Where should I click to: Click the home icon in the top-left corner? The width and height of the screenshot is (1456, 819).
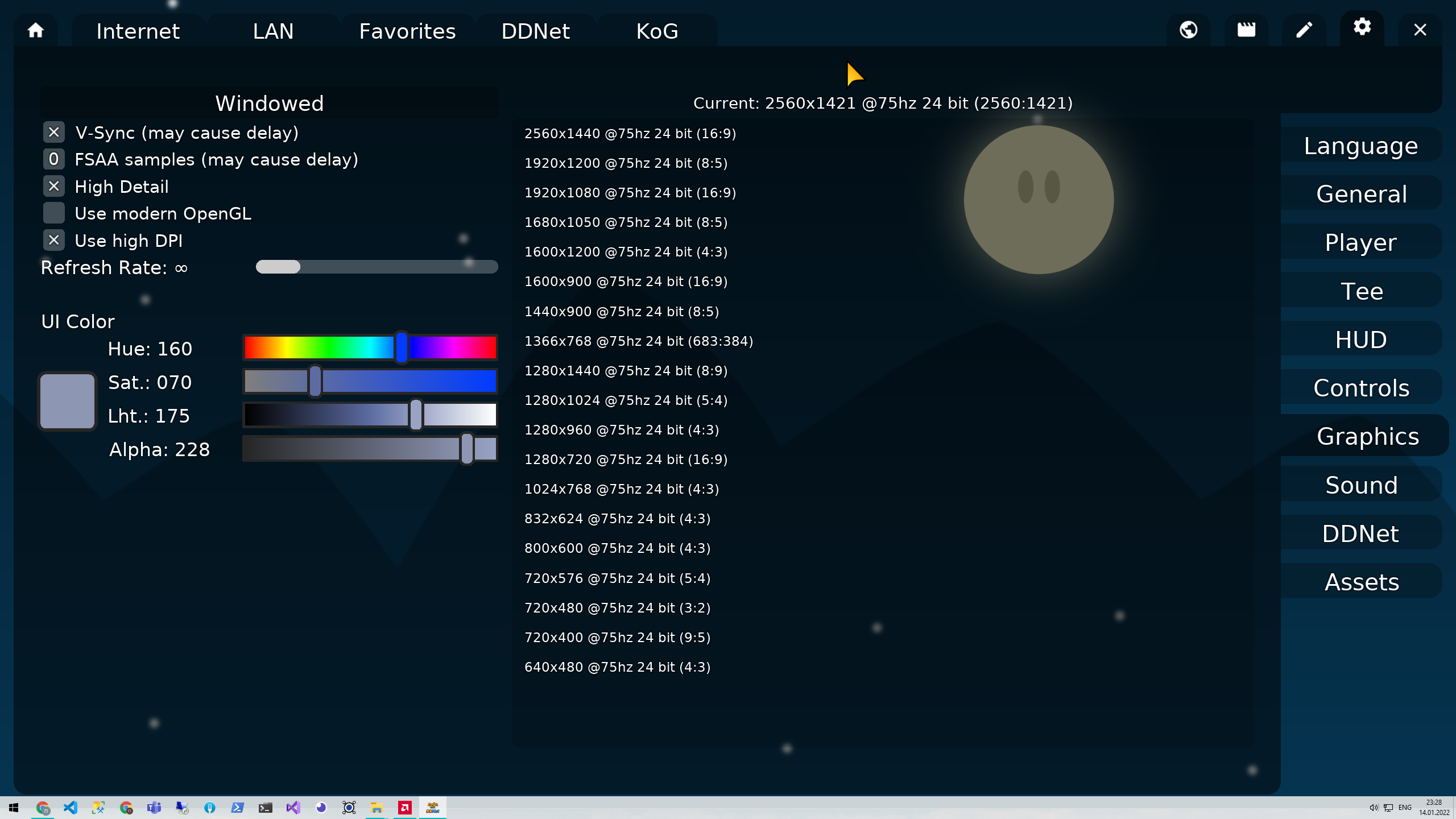pos(35,30)
